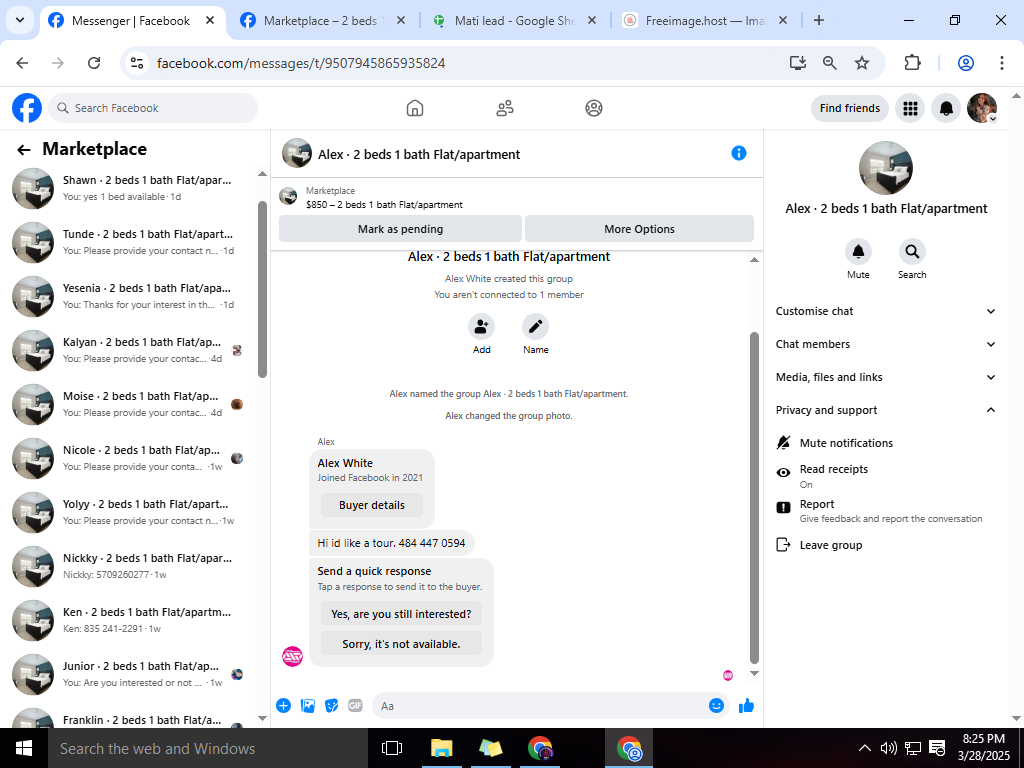Click the browser address bar URL
1024x768 pixels.
coord(300,63)
